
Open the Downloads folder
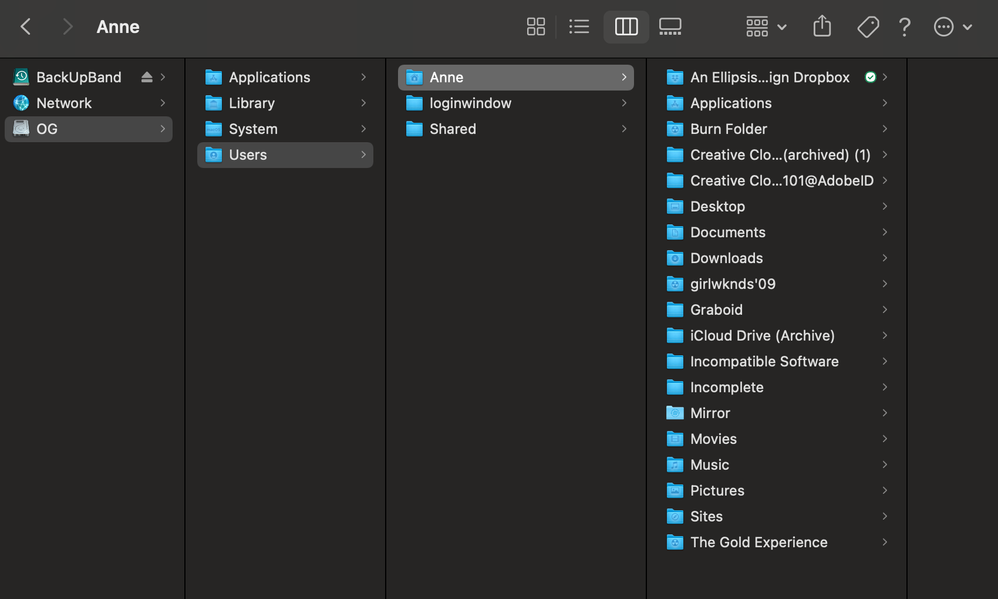[726, 258]
